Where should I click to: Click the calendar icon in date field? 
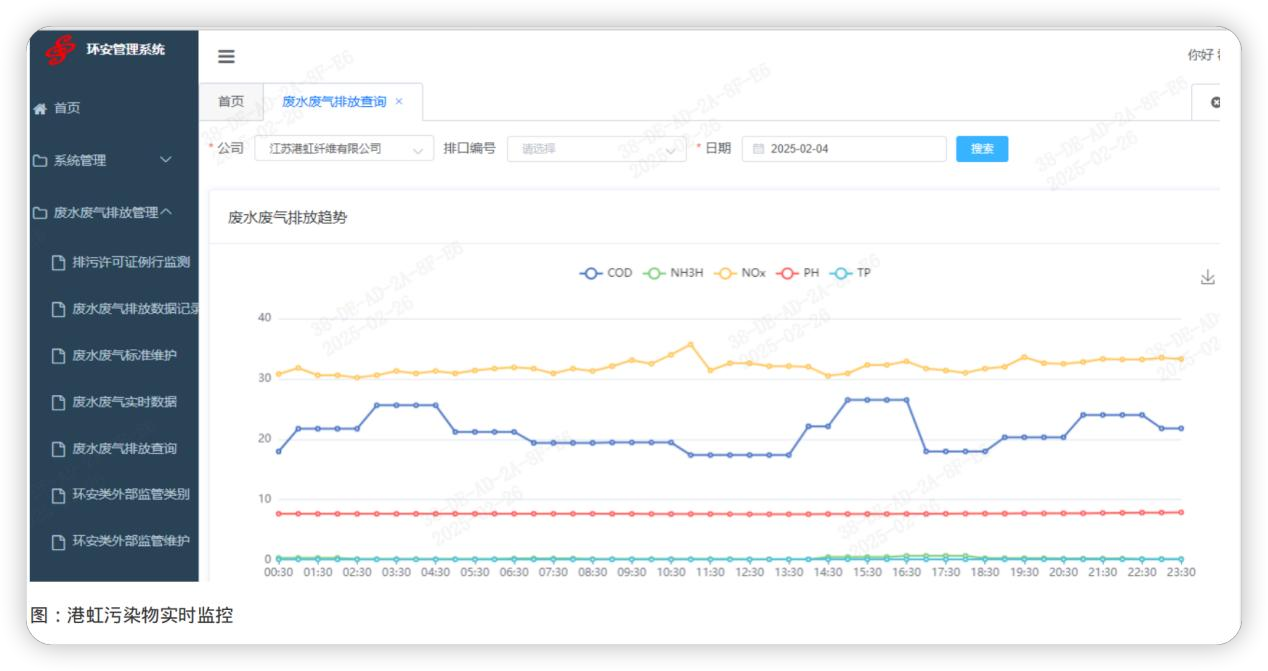coord(758,149)
